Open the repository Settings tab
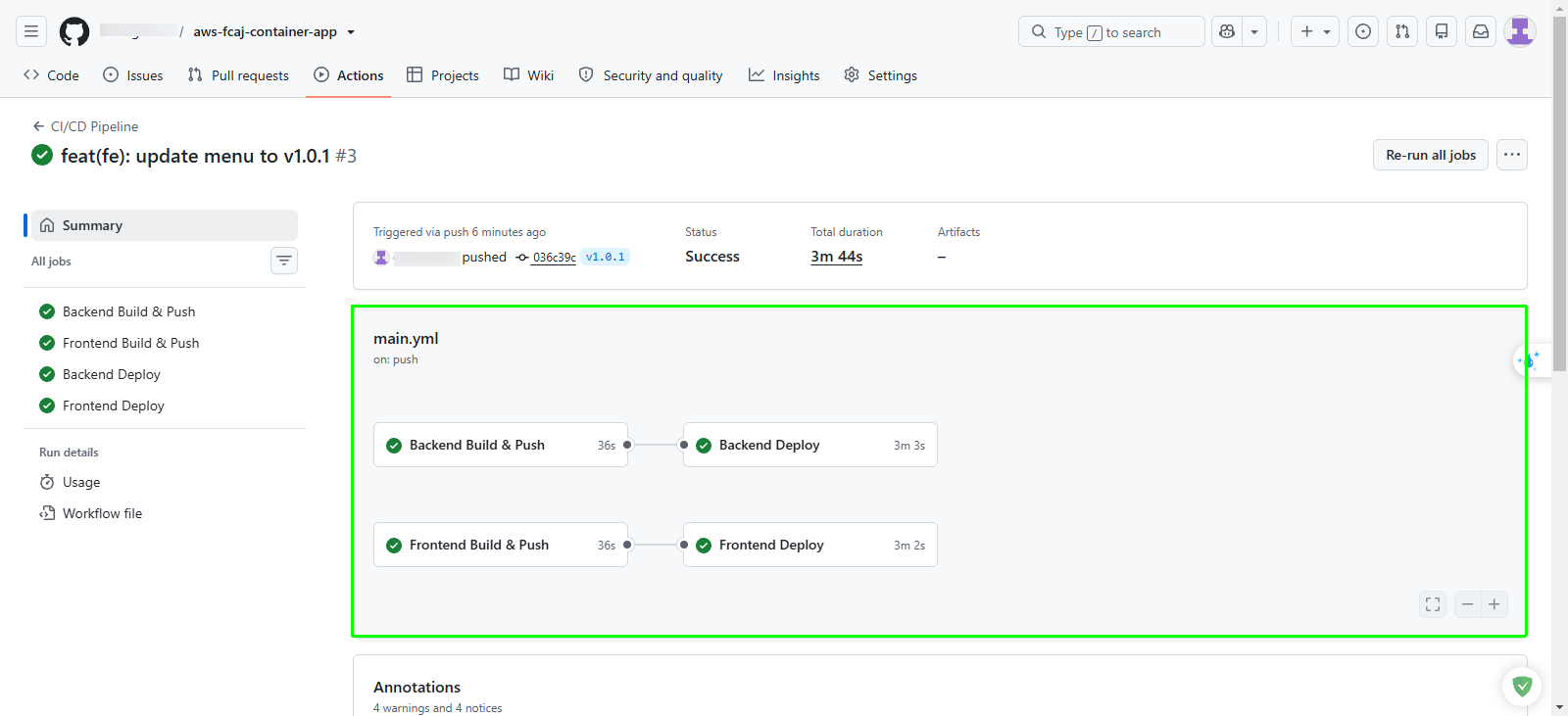The height and width of the screenshot is (716, 1568). 881,75
